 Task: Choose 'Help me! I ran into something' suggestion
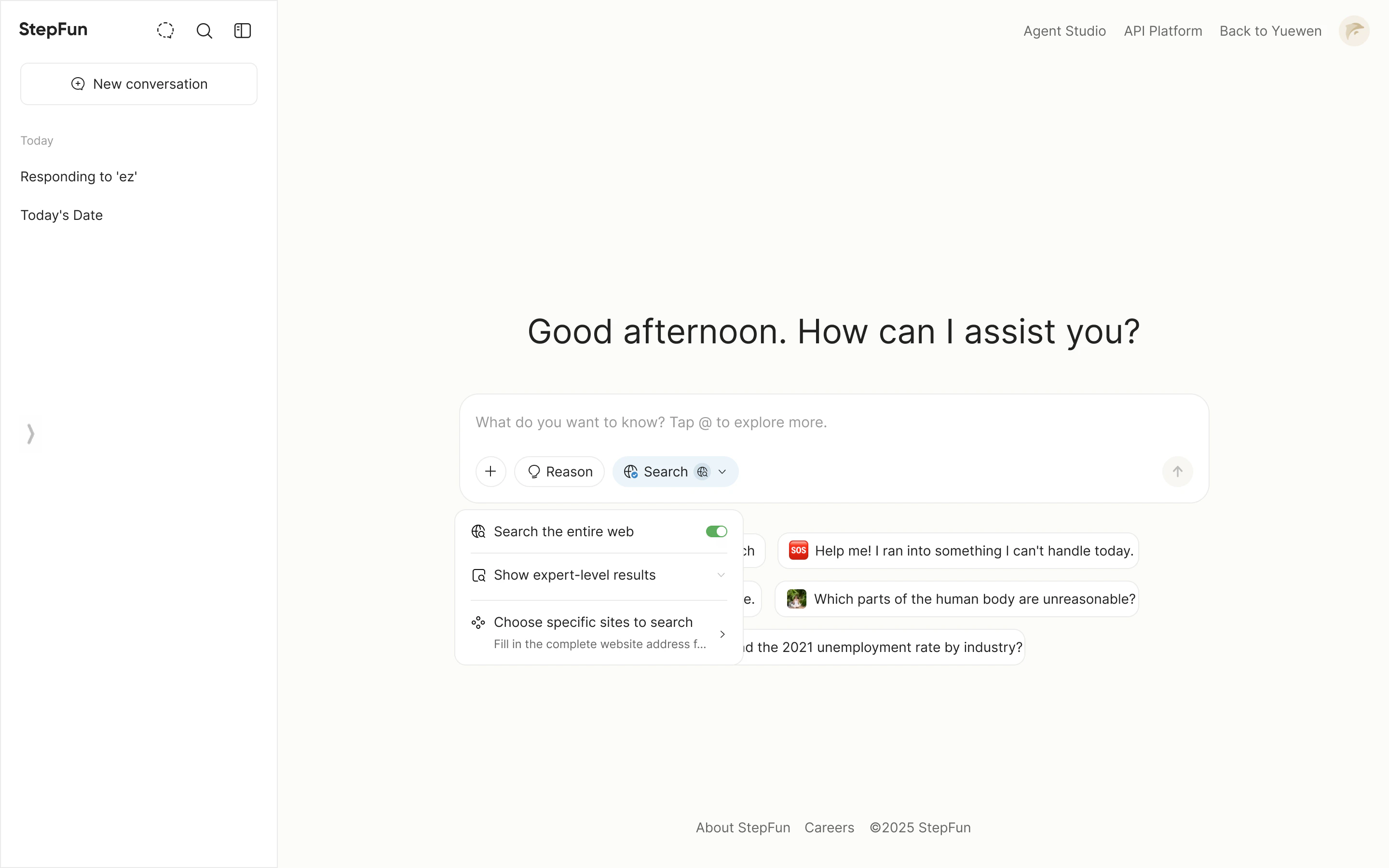[958, 551]
